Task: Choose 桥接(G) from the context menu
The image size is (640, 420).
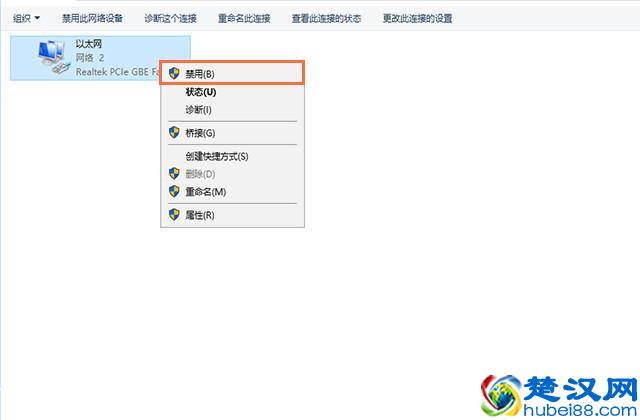Action: (232, 133)
